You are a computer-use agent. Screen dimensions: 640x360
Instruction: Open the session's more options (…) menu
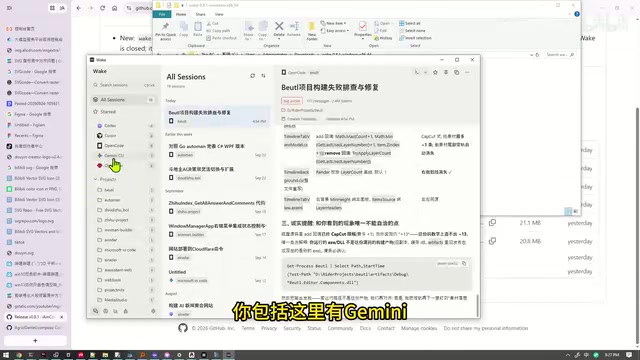coord(467,72)
